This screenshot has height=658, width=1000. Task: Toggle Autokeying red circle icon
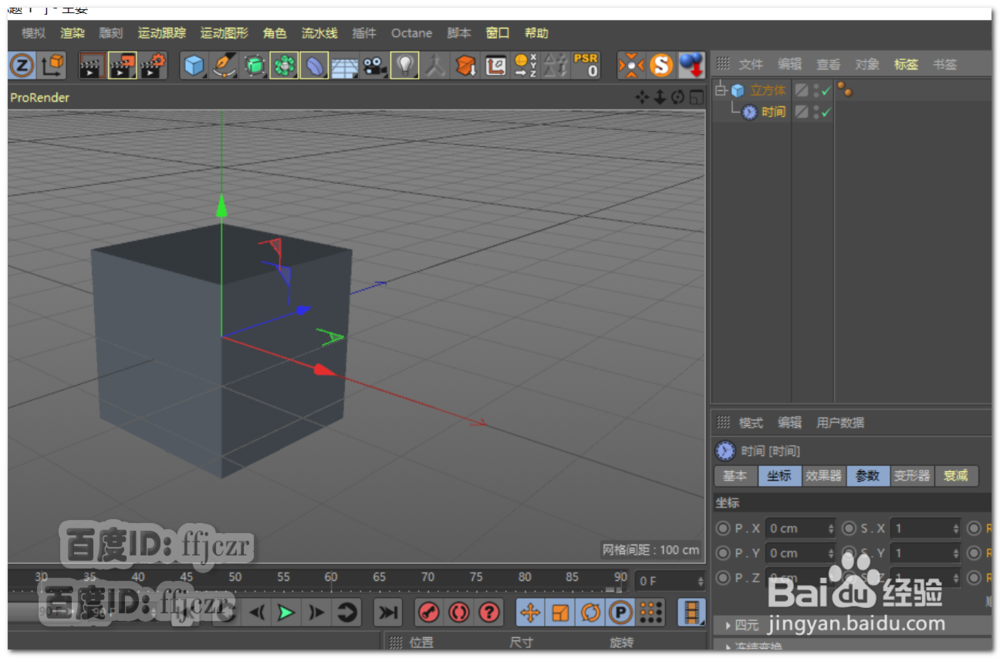pyautogui.click(x=459, y=613)
